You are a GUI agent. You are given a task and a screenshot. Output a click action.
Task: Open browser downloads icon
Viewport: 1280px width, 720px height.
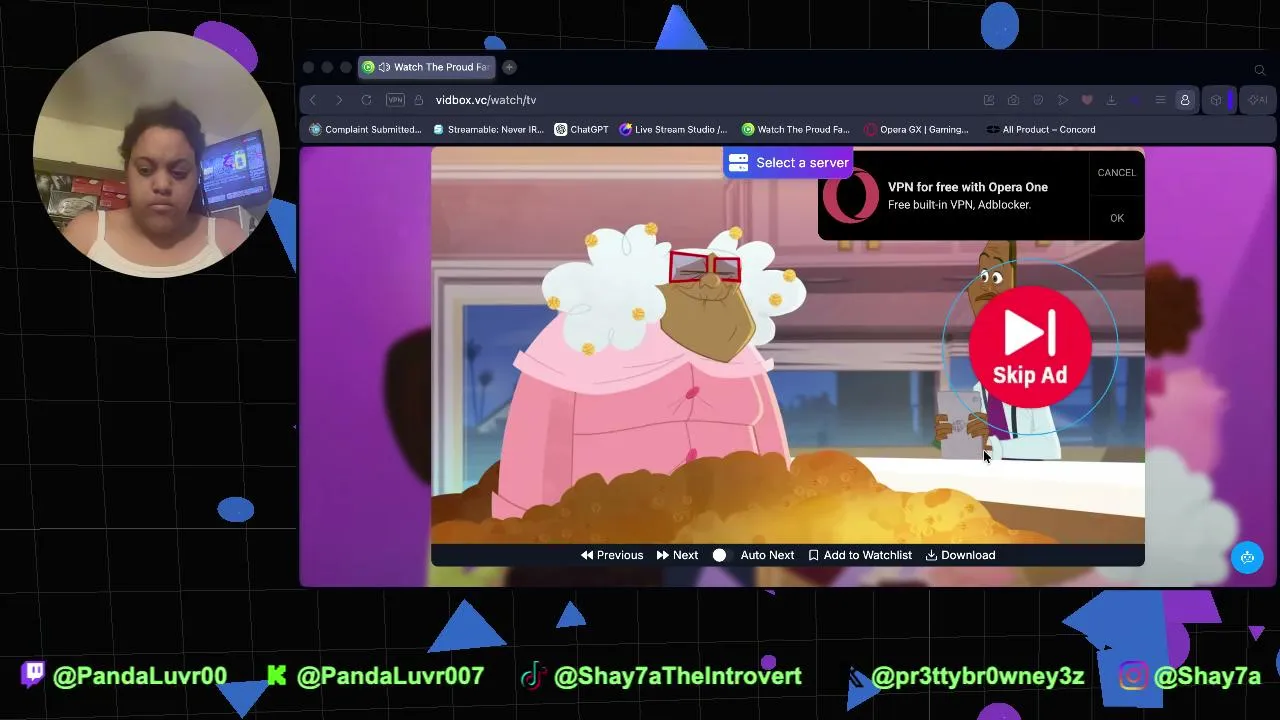(1111, 100)
